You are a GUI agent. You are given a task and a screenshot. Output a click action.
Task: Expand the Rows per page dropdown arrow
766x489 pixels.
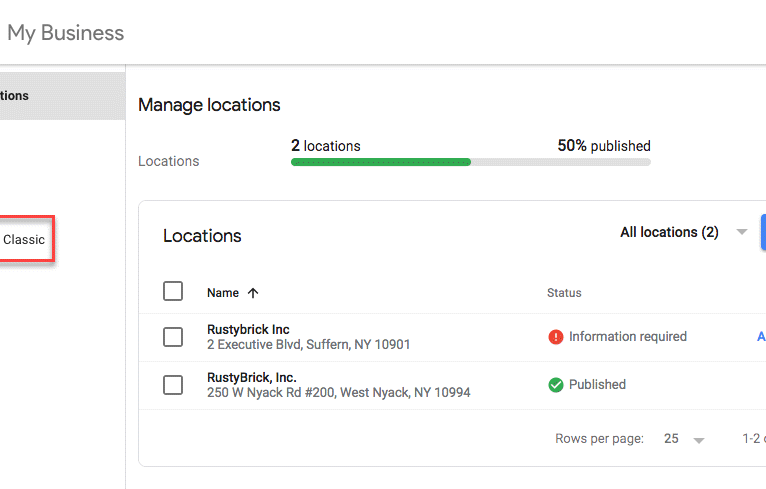click(699, 440)
